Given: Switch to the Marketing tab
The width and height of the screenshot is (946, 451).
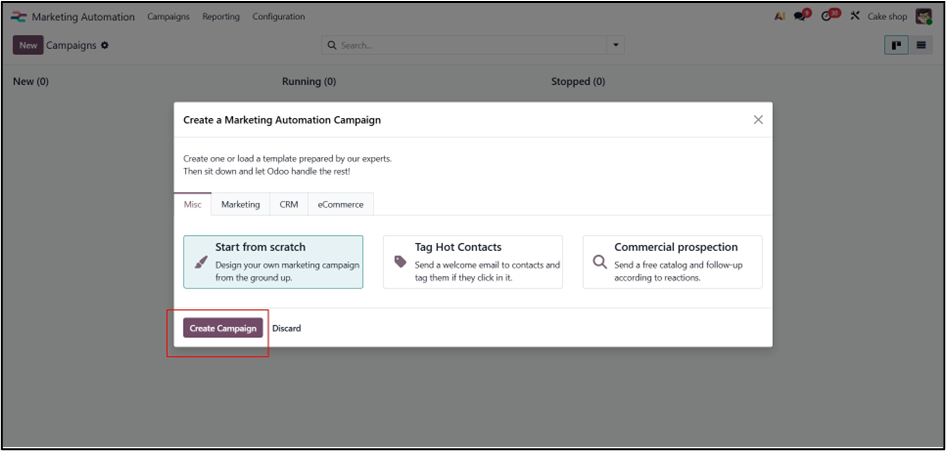Looking at the screenshot, I should 240,204.
